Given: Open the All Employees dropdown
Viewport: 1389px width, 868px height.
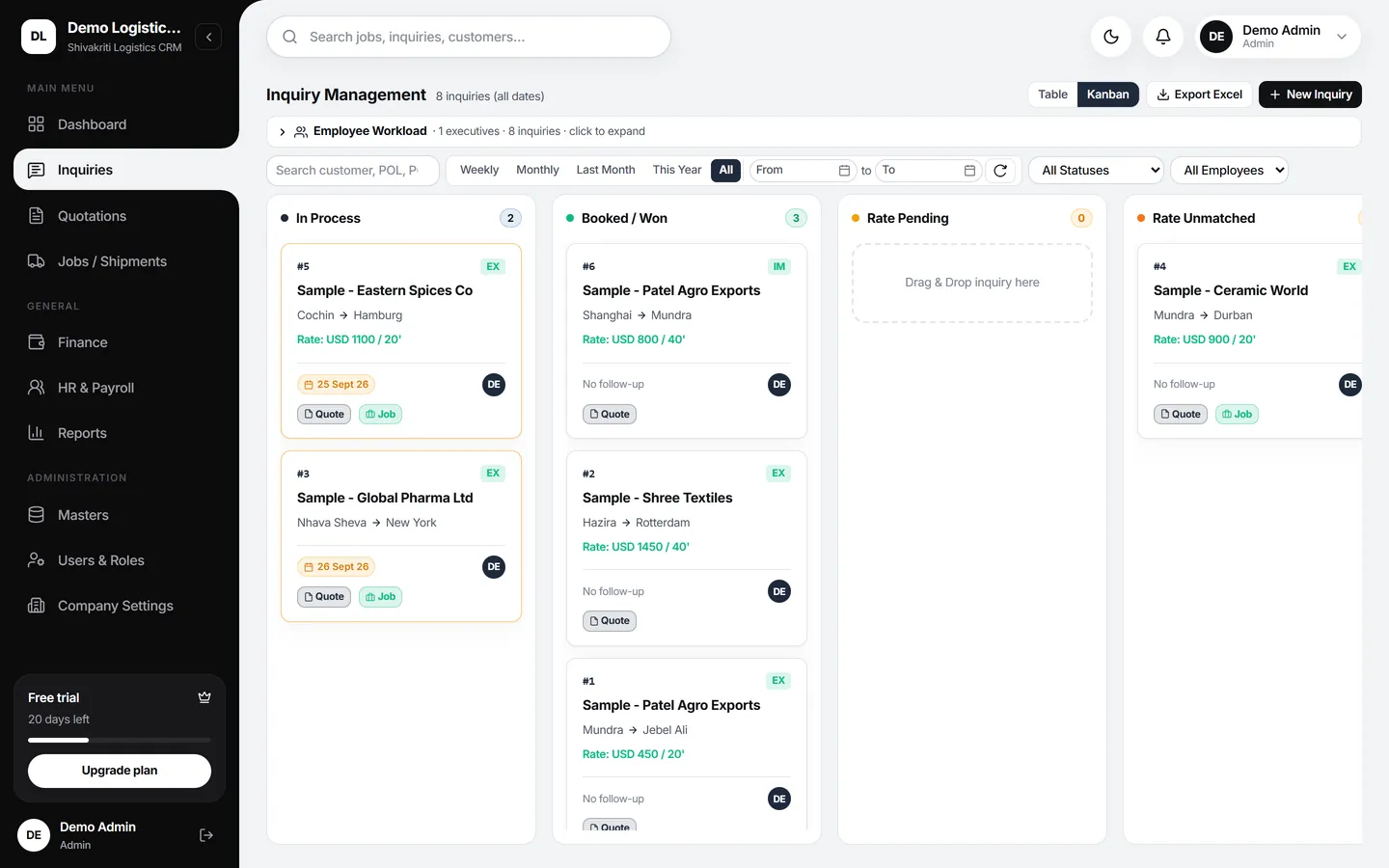Looking at the screenshot, I should 1230,171.
